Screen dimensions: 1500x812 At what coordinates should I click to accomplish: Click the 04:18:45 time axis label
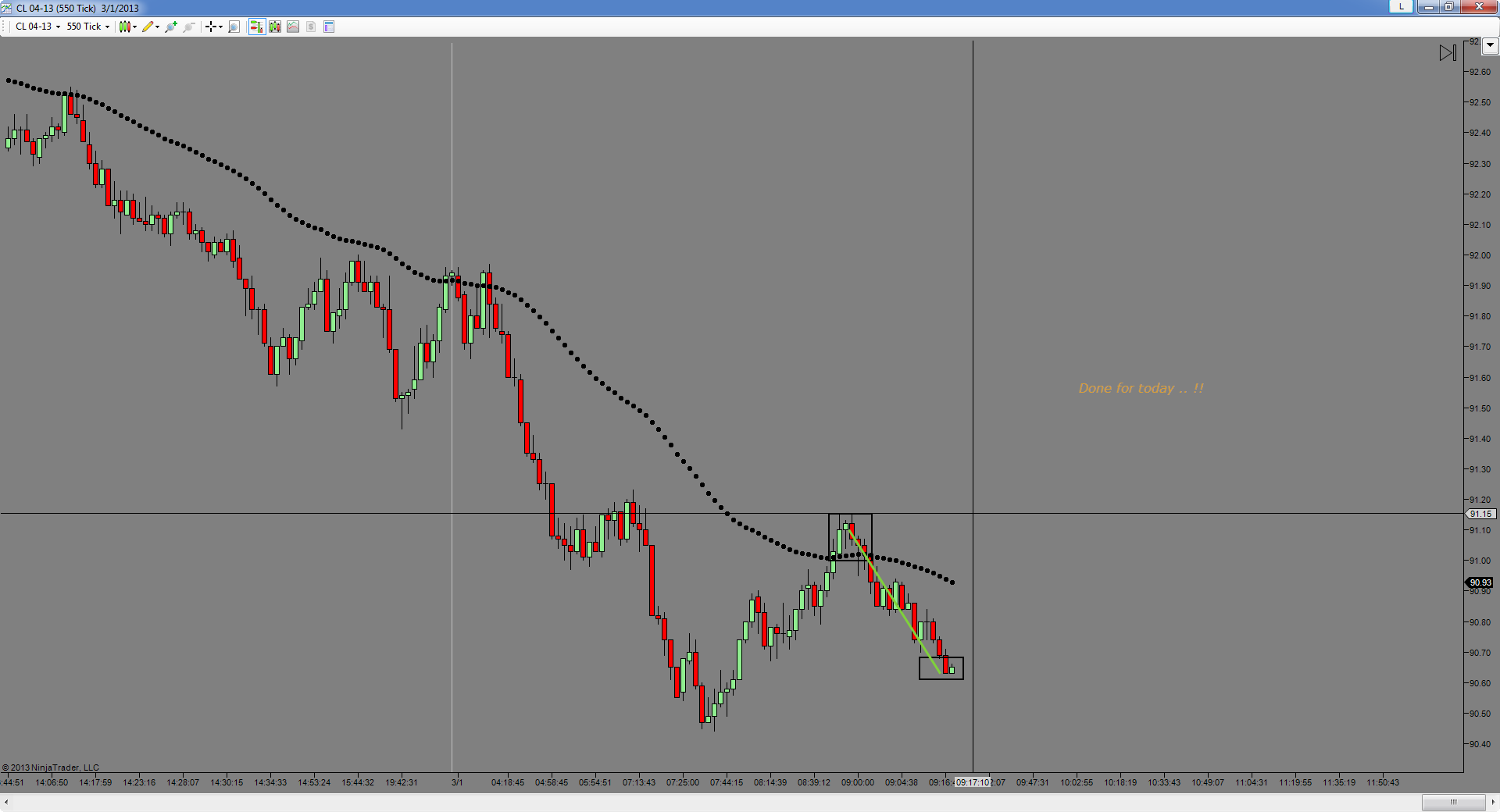pos(508,782)
